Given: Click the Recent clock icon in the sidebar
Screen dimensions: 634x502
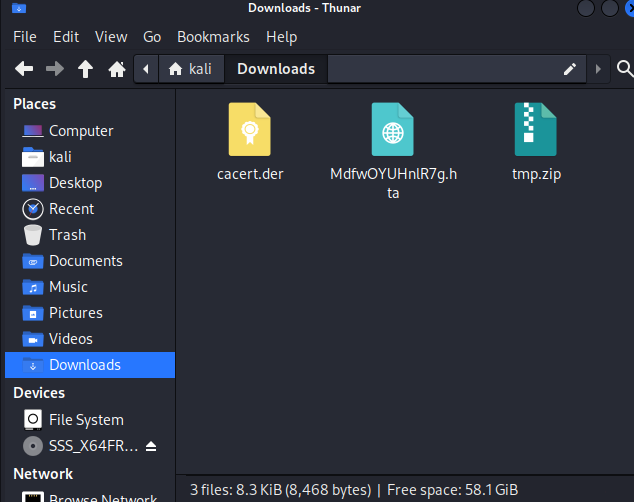Looking at the screenshot, I should (x=33, y=209).
